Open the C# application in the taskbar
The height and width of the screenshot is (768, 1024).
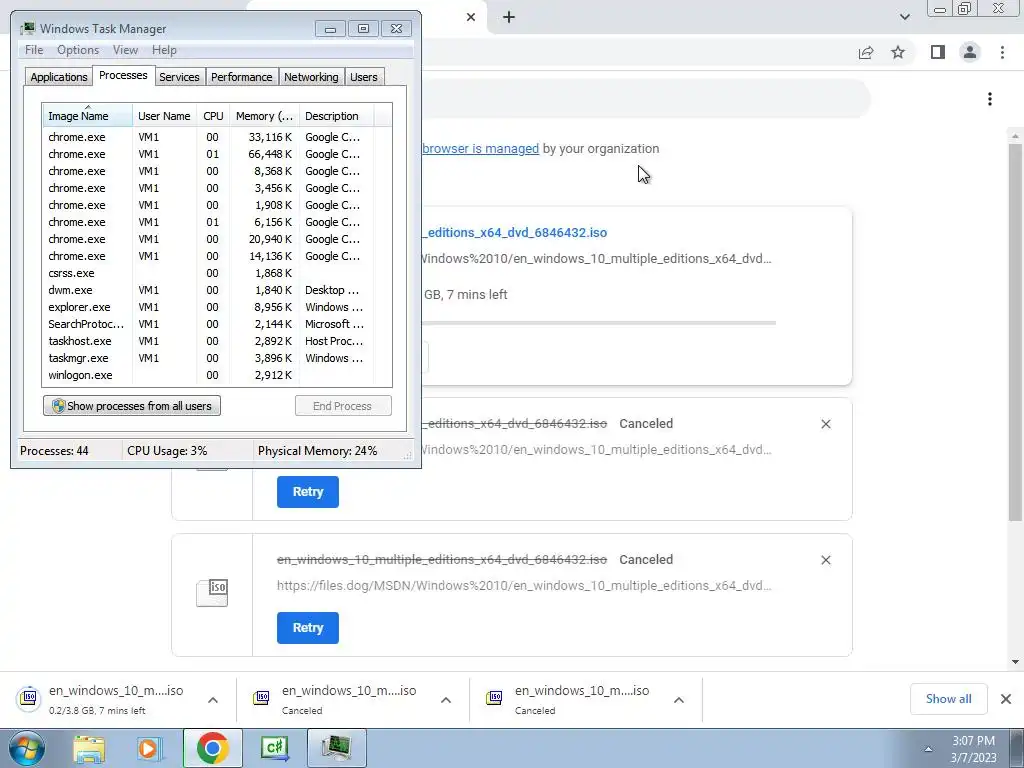(274, 748)
